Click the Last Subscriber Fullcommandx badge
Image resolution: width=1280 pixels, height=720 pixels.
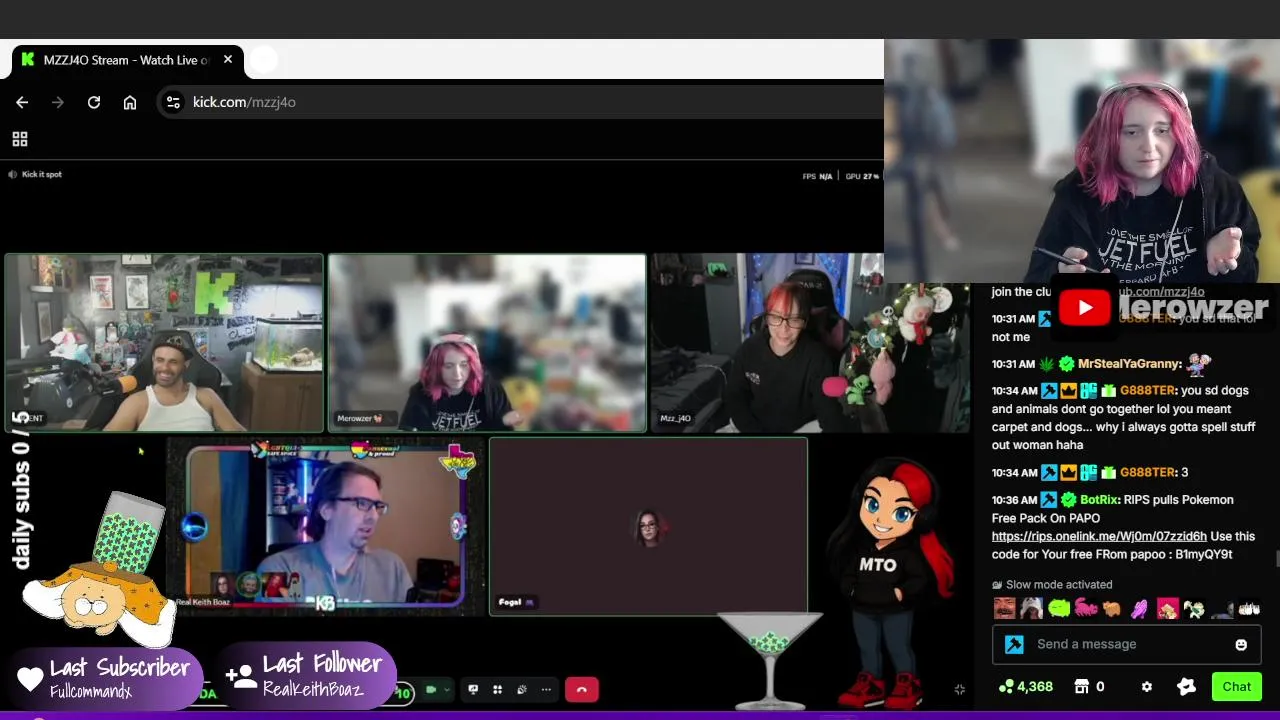point(107,677)
